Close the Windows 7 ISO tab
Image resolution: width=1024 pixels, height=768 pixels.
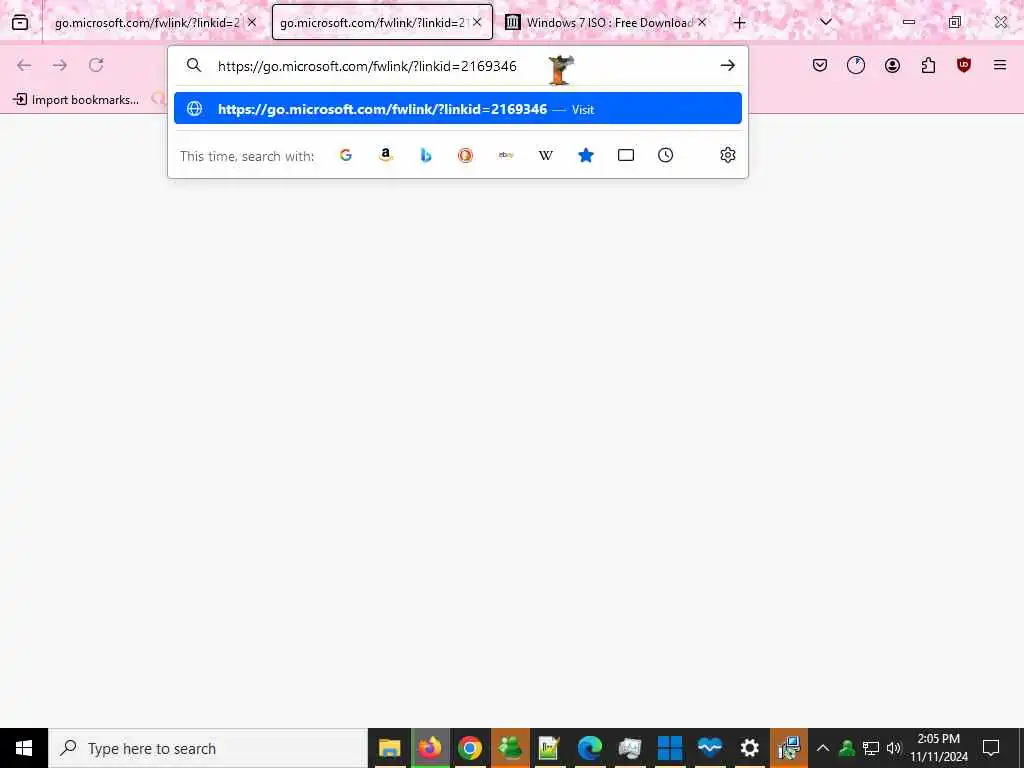click(702, 22)
